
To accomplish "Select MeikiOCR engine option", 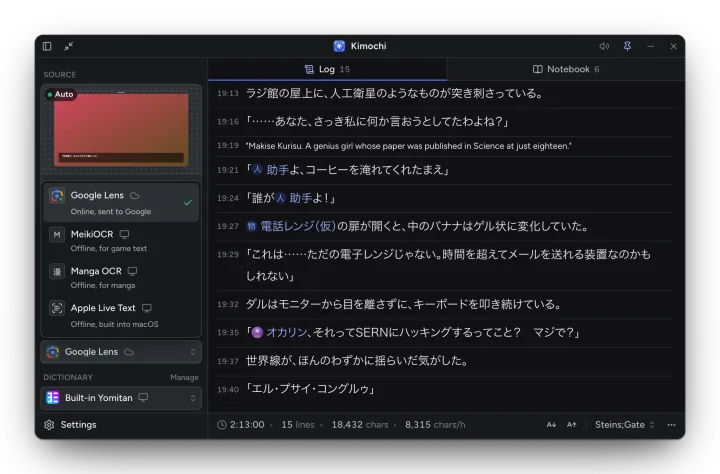I will 121,241.
